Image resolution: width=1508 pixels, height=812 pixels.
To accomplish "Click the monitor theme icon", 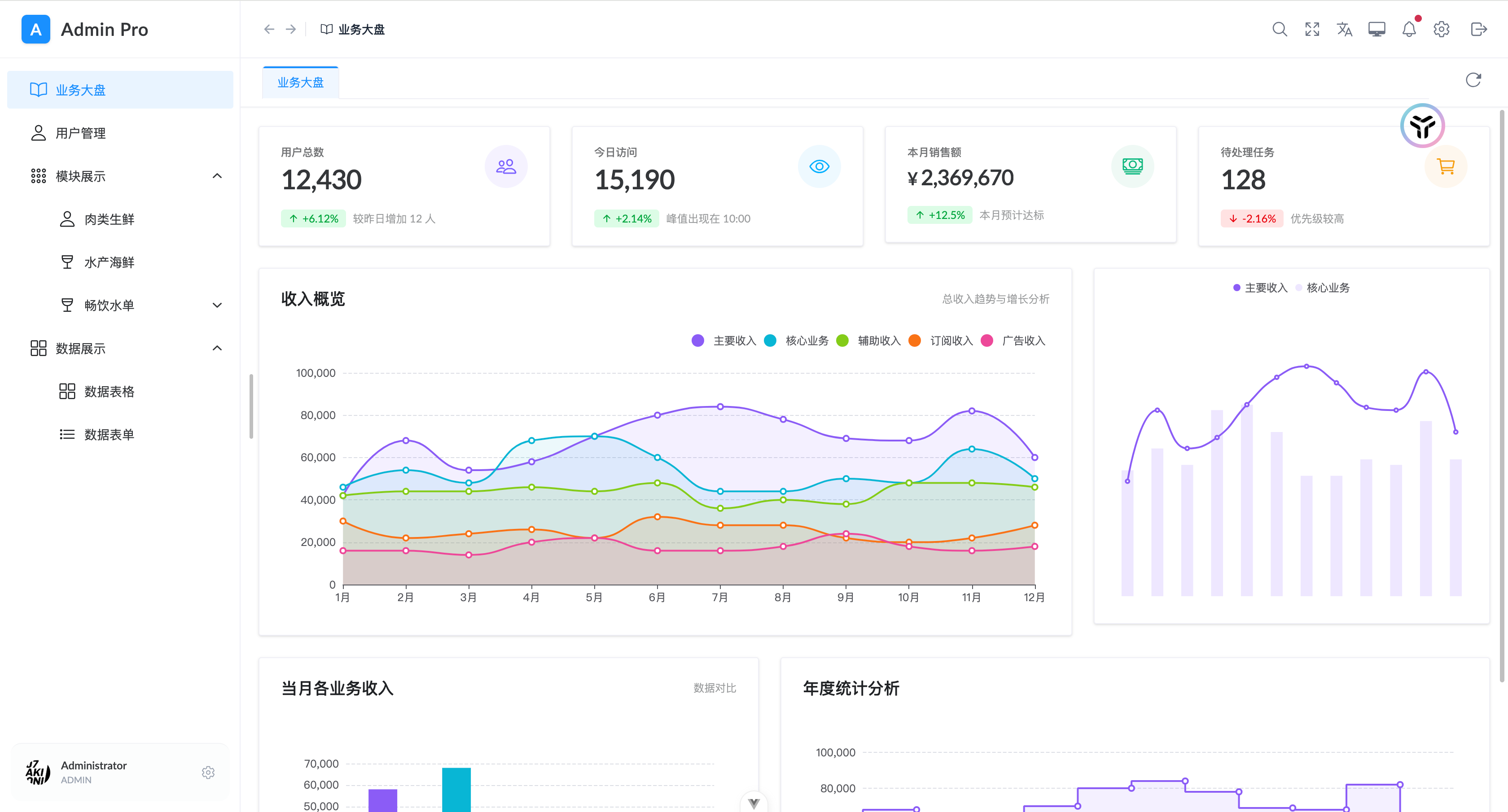I will (x=1377, y=29).
